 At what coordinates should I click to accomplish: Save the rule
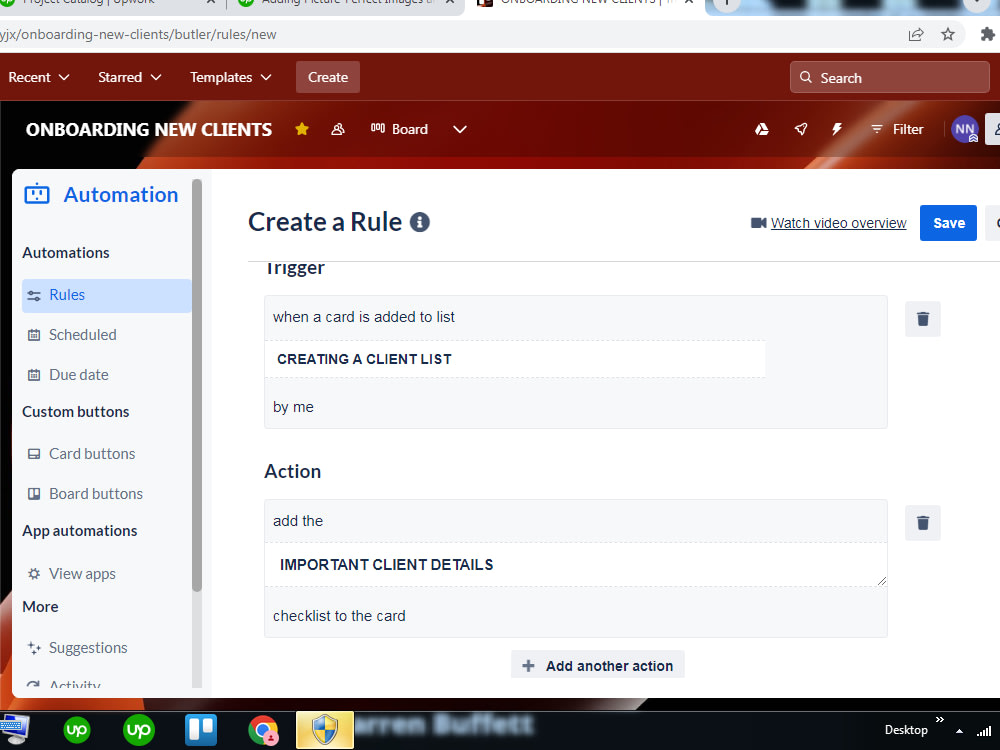coord(948,223)
